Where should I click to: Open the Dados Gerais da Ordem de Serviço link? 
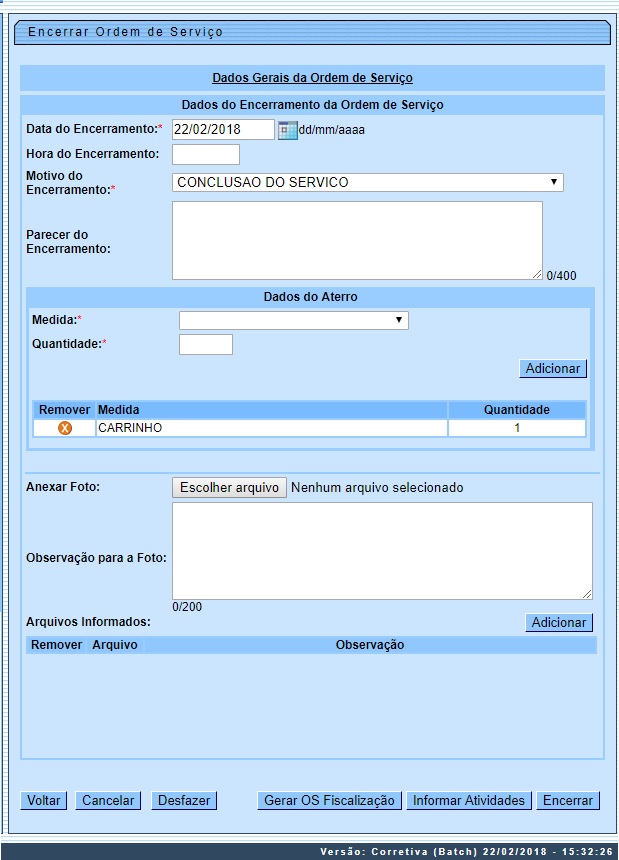(312, 78)
